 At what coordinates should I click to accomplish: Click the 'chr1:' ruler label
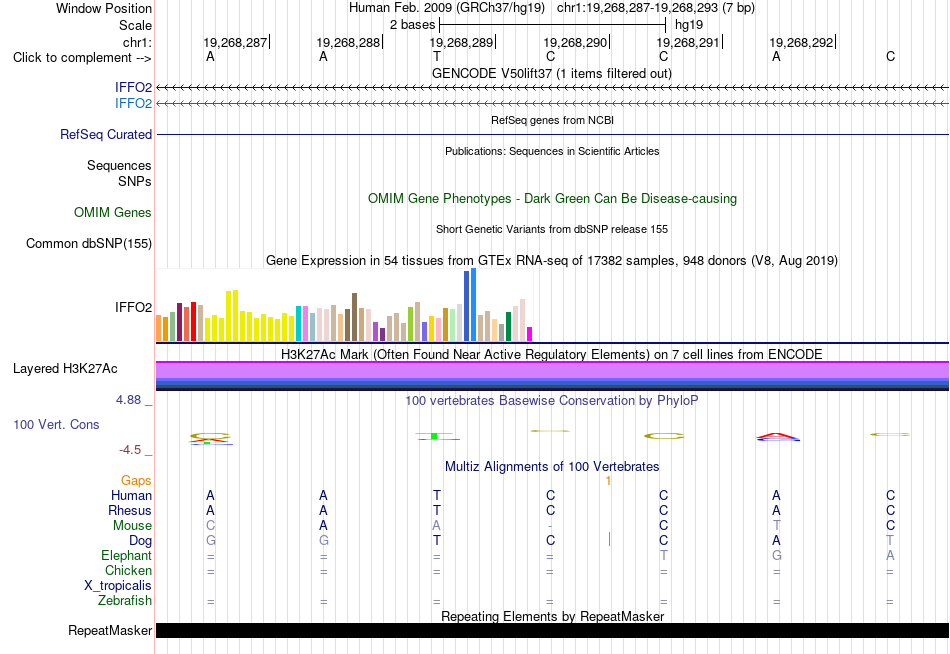(137, 42)
